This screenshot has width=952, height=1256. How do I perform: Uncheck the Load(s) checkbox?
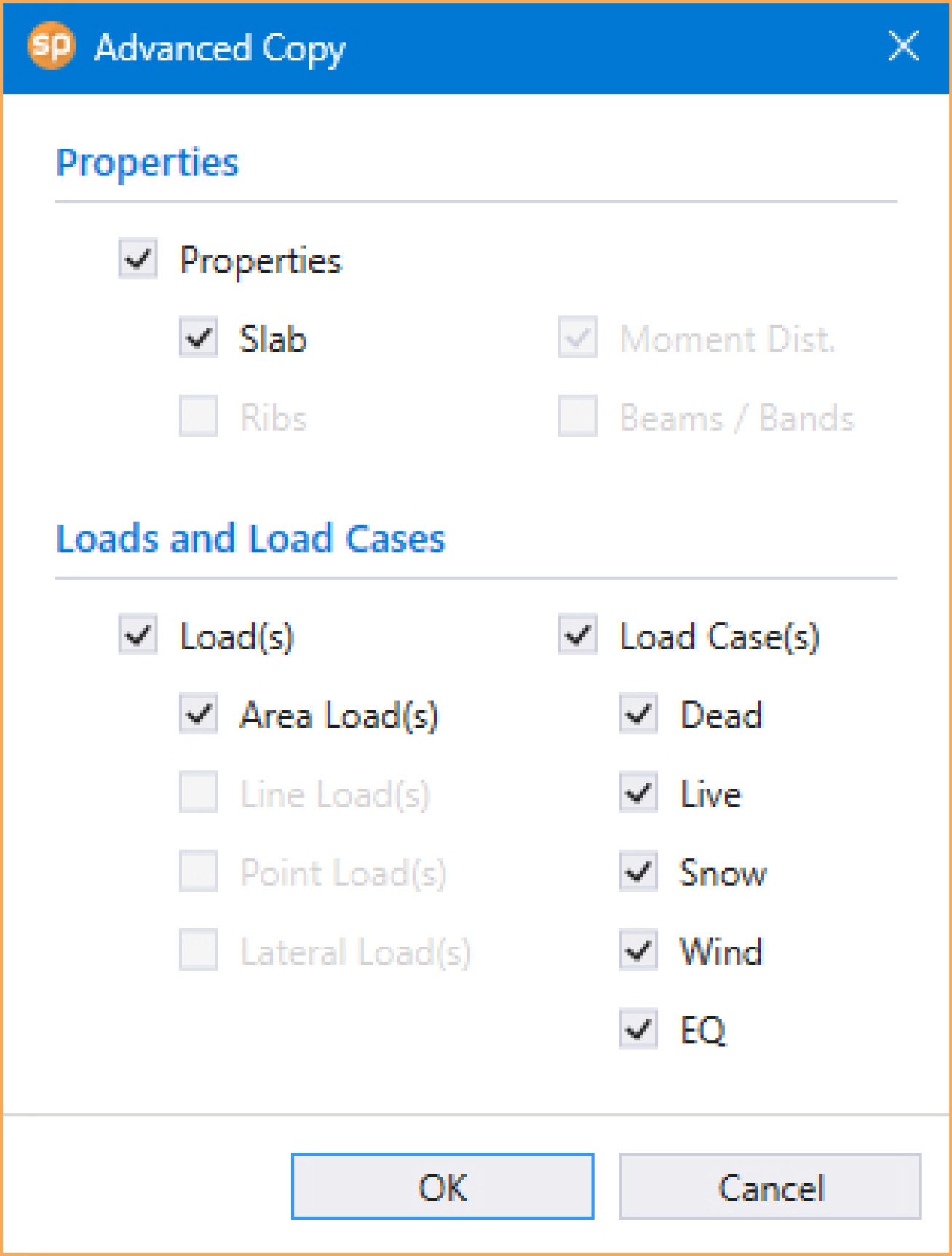(138, 636)
